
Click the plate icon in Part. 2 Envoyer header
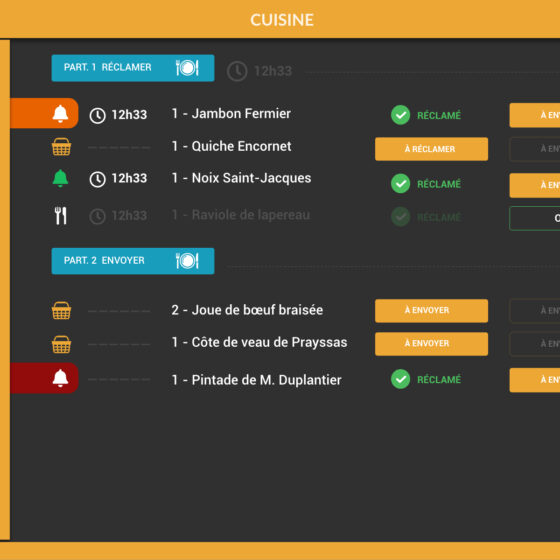click(x=187, y=261)
